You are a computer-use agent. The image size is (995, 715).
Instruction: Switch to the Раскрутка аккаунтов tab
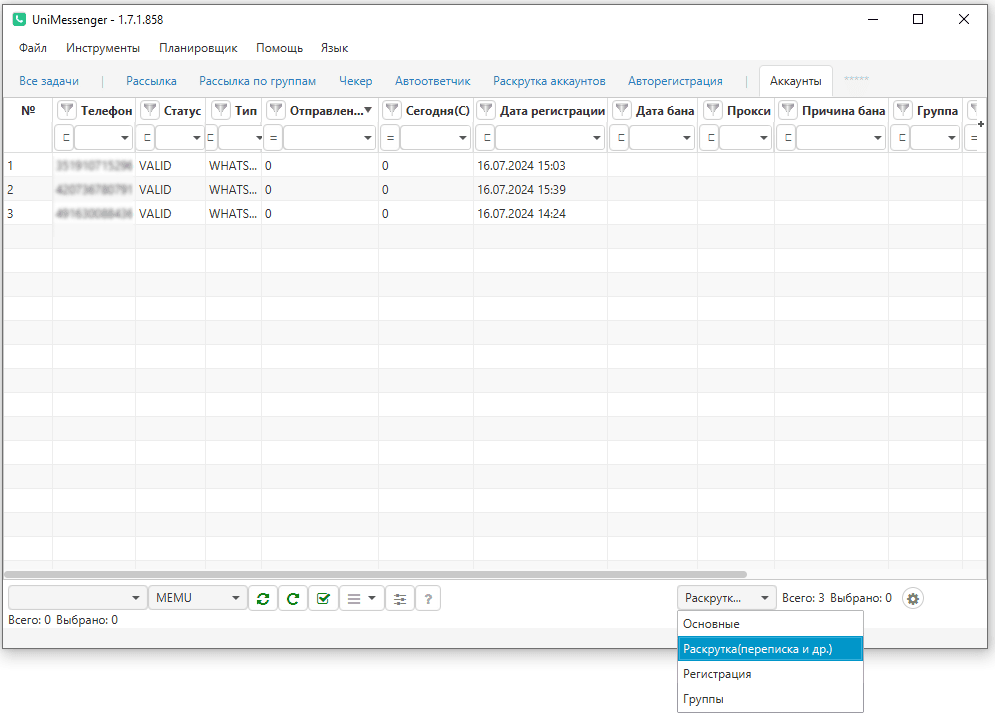coord(549,81)
